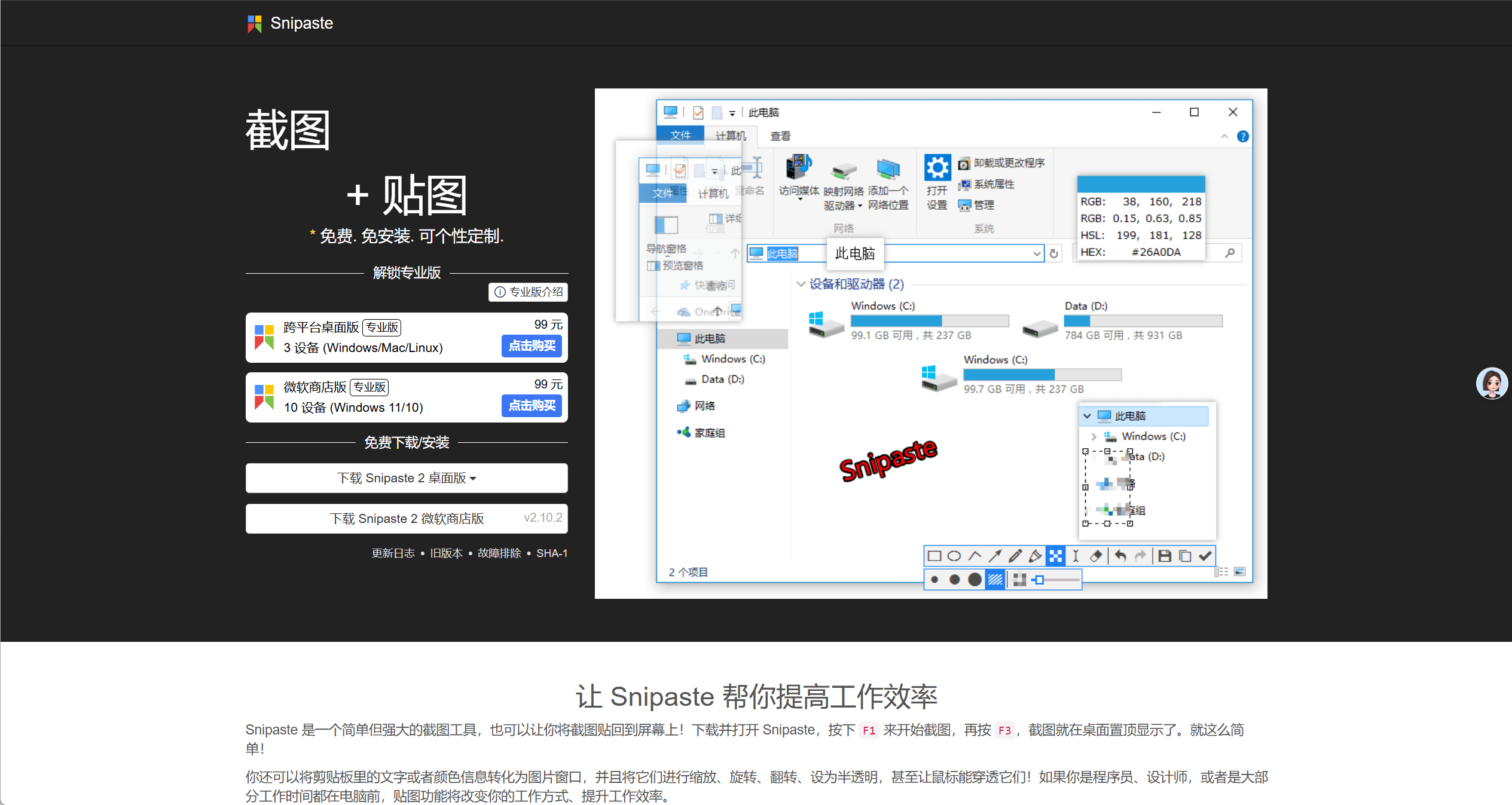Viewport: 1512px width, 805px height.
Task: Open 下载 Snipaste 2 桌面版 dropdown
Action: coord(407,478)
